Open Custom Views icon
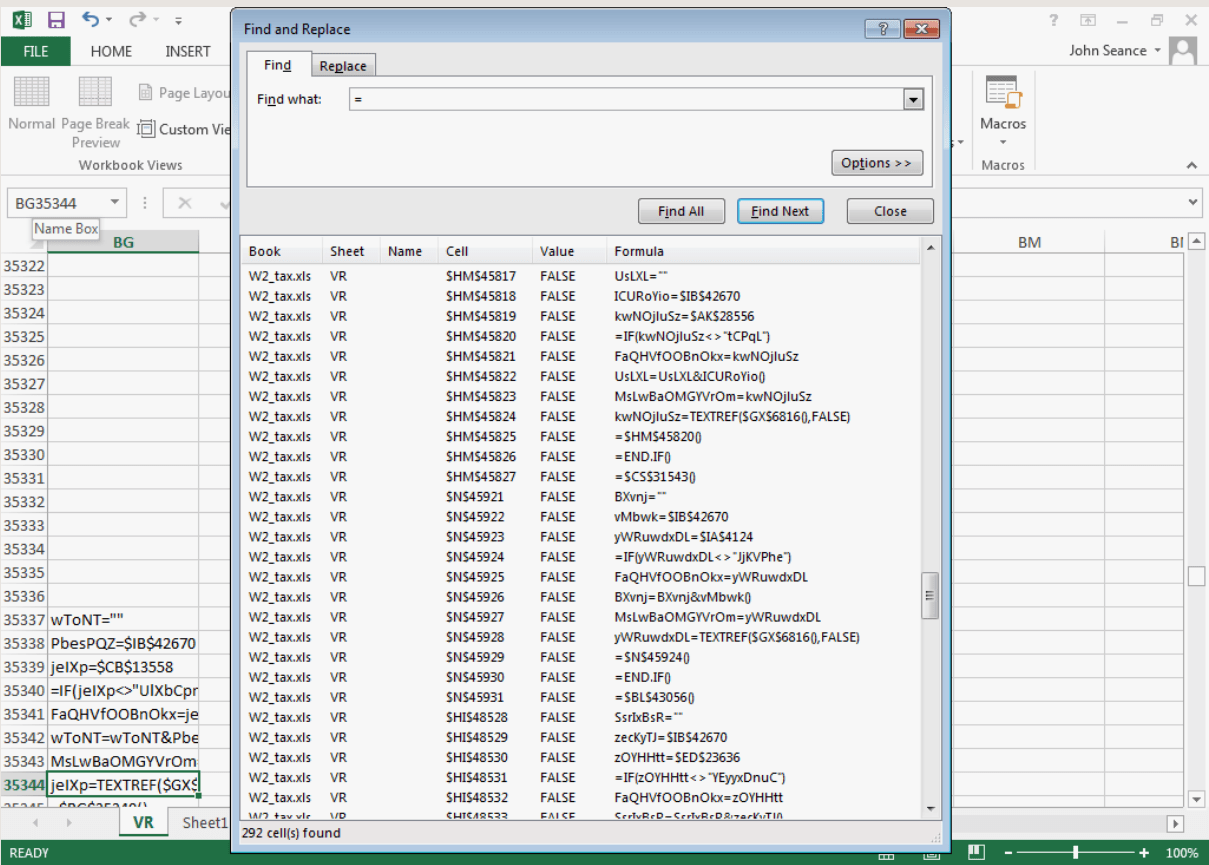This screenshot has width=1209, height=865. (x=147, y=129)
